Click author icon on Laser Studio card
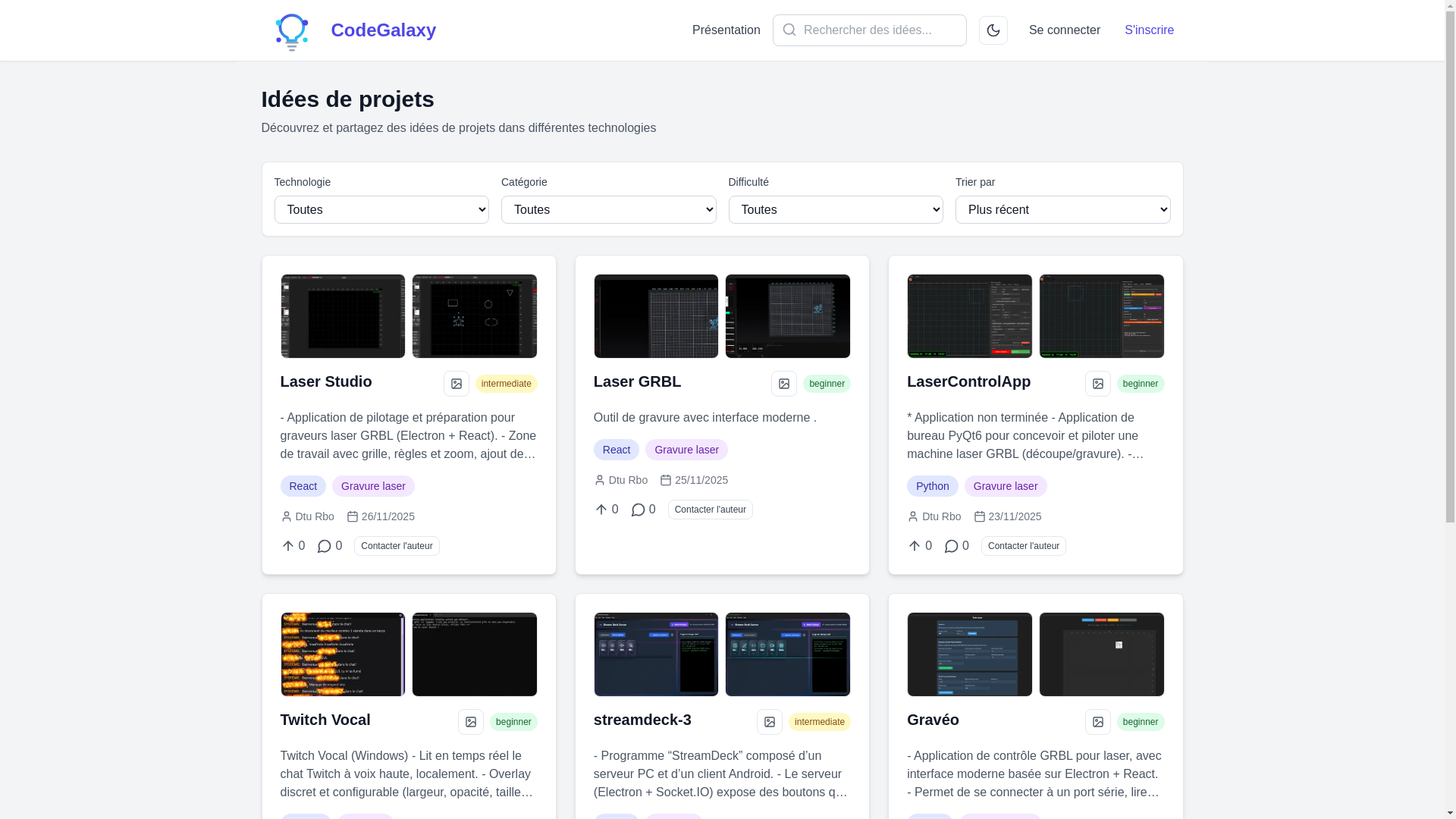The height and width of the screenshot is (819, 1456). 286,516
